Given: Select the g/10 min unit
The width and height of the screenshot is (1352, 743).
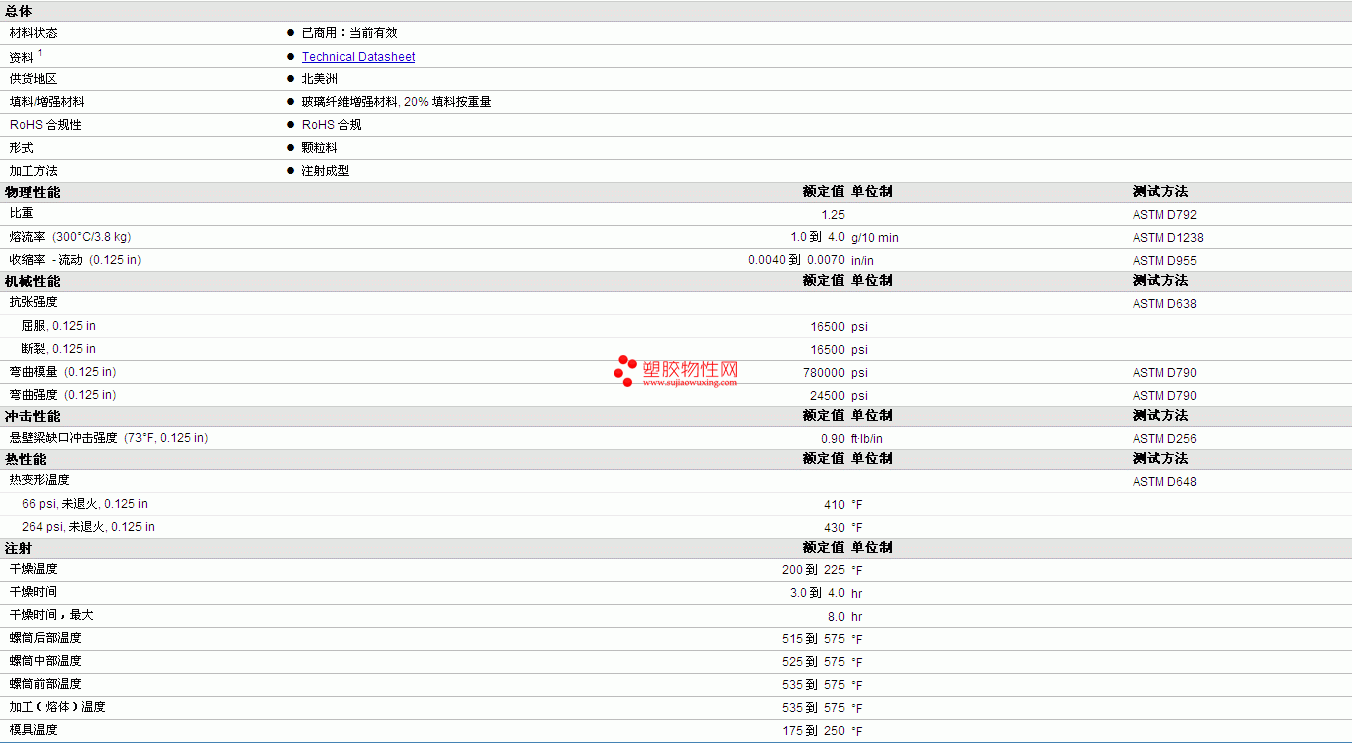Looking at the screenshot, I should pyautogui.click(x=874, y=238).
